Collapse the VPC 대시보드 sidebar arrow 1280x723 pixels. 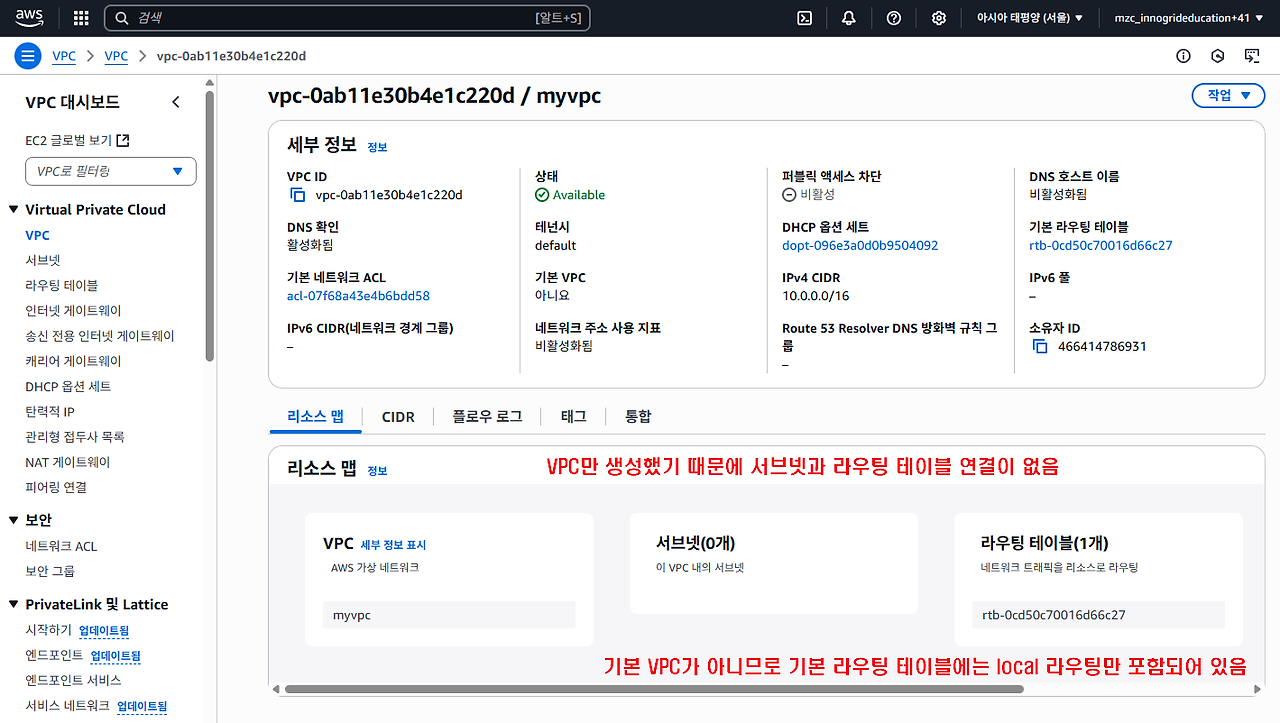pyautogui.click(x=176, y=102)
